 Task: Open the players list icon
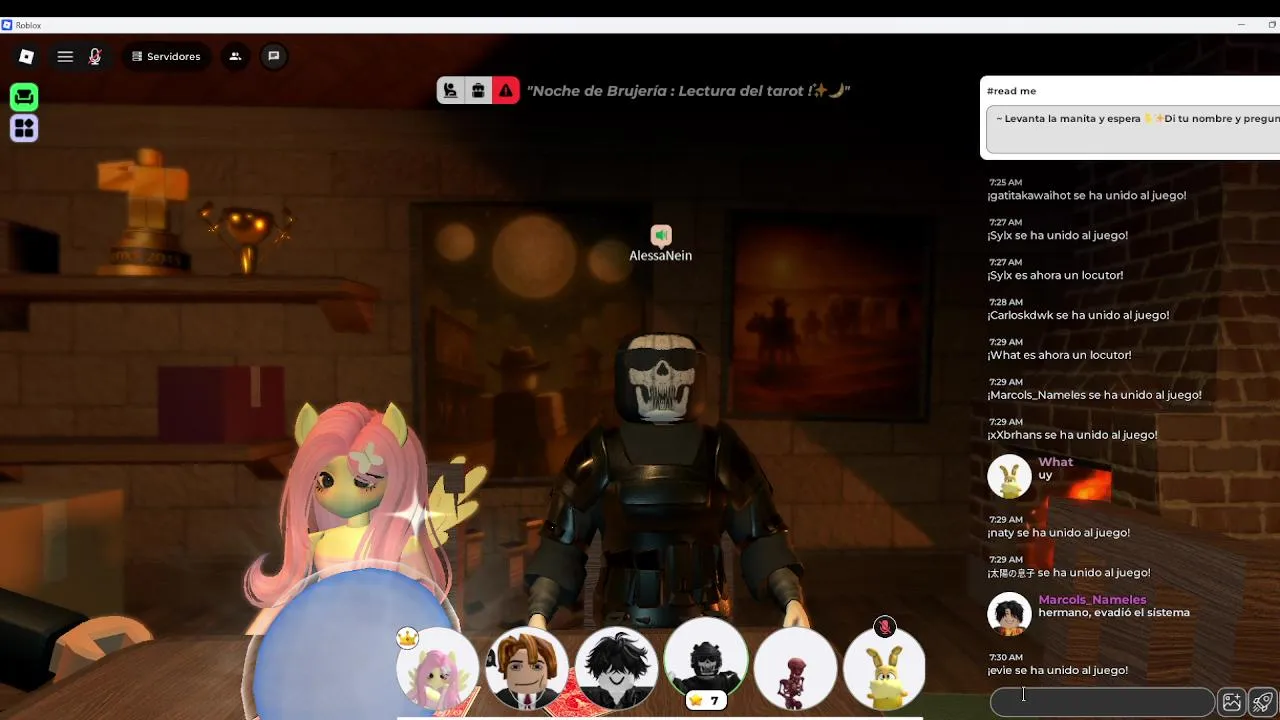235,57
